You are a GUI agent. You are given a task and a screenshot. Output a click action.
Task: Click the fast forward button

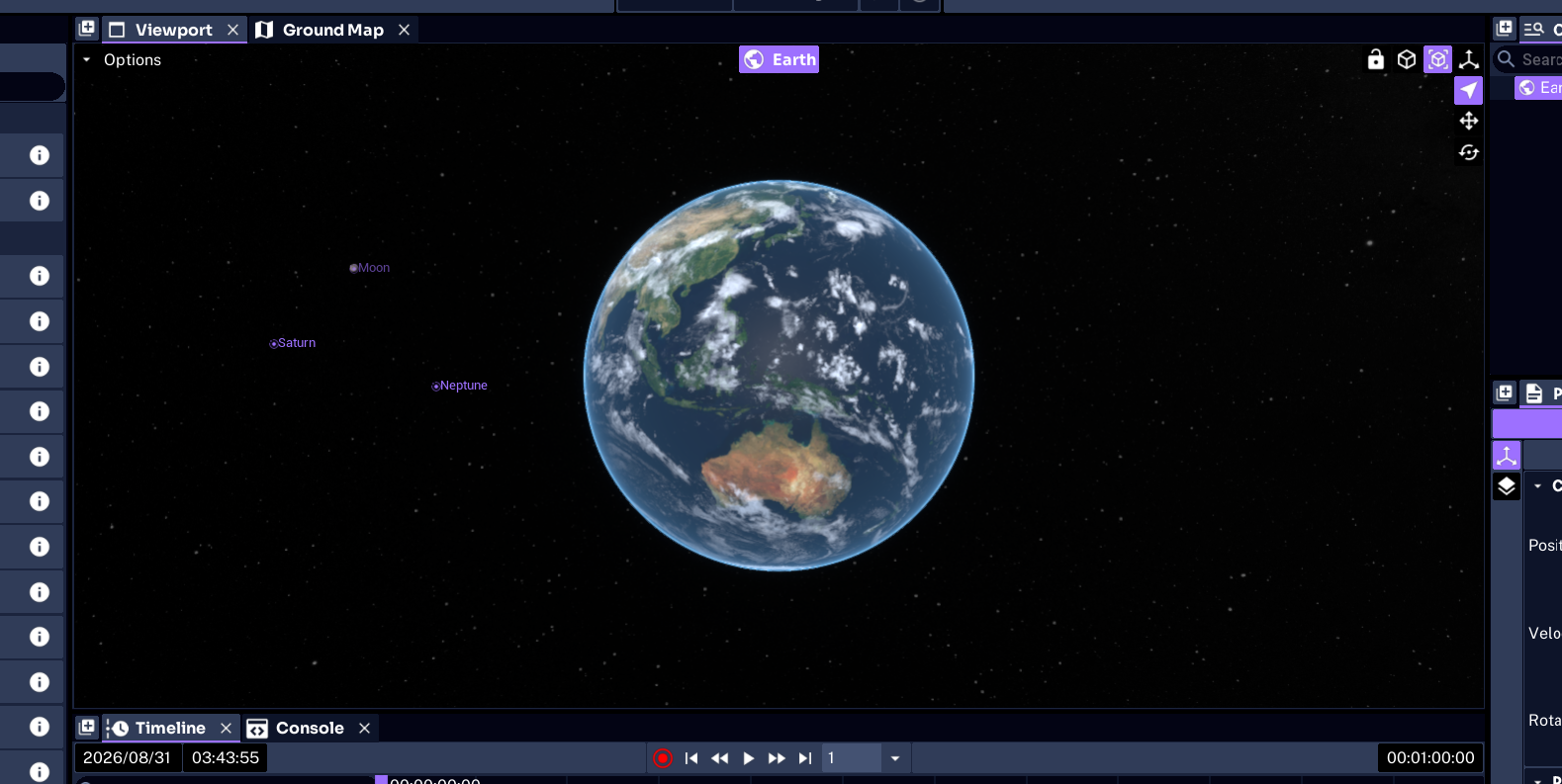point(777,758)
